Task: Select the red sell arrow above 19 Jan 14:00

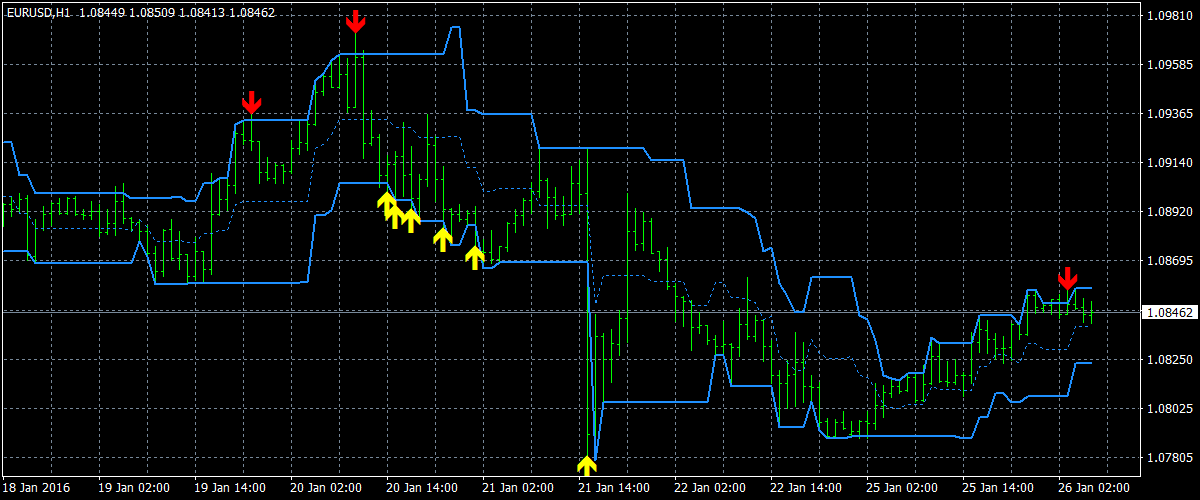Action: tap(251, 102)
